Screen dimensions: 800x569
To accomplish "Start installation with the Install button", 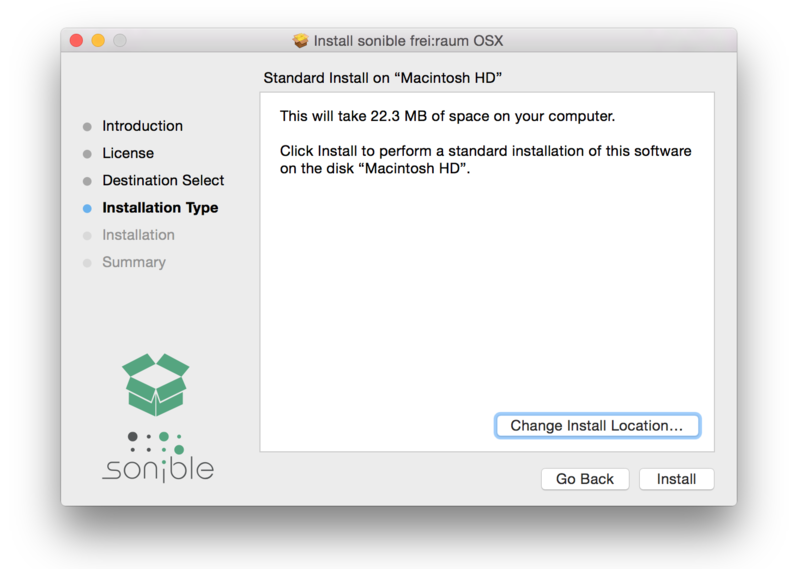I will [676, 479].
